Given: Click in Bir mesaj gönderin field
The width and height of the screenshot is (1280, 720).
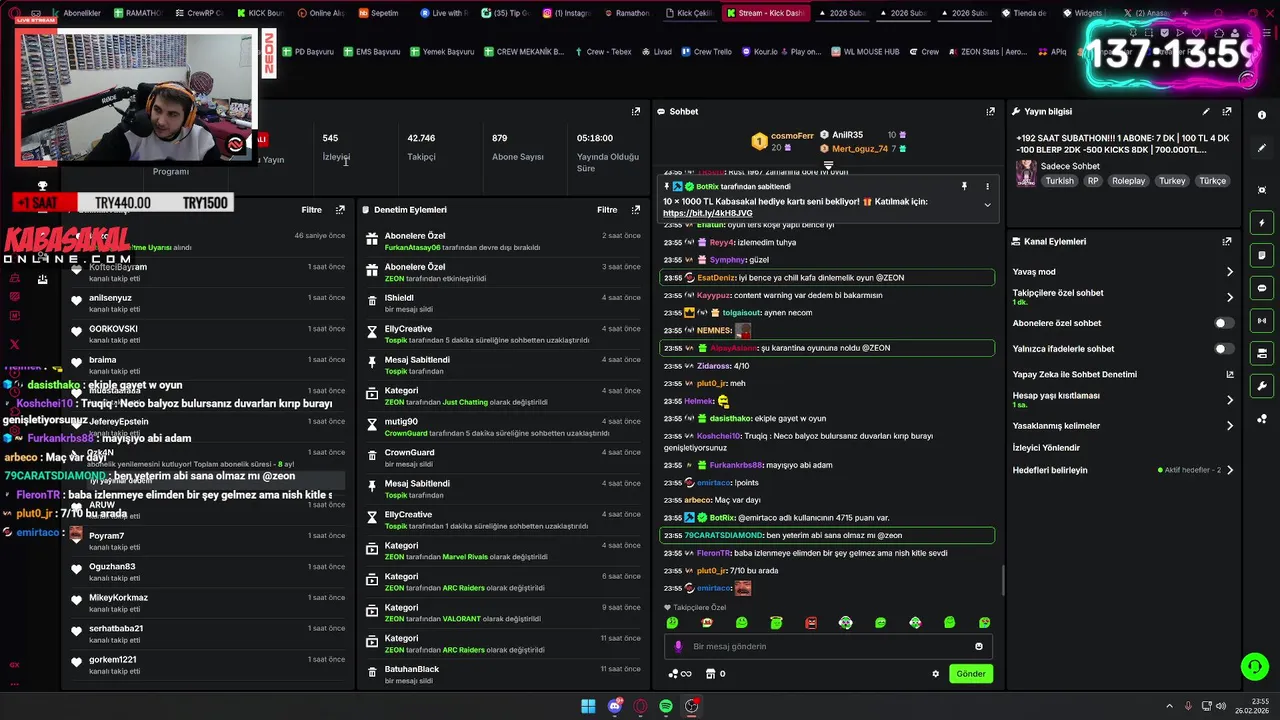Looking at the screenshot, I should point(830,646).
